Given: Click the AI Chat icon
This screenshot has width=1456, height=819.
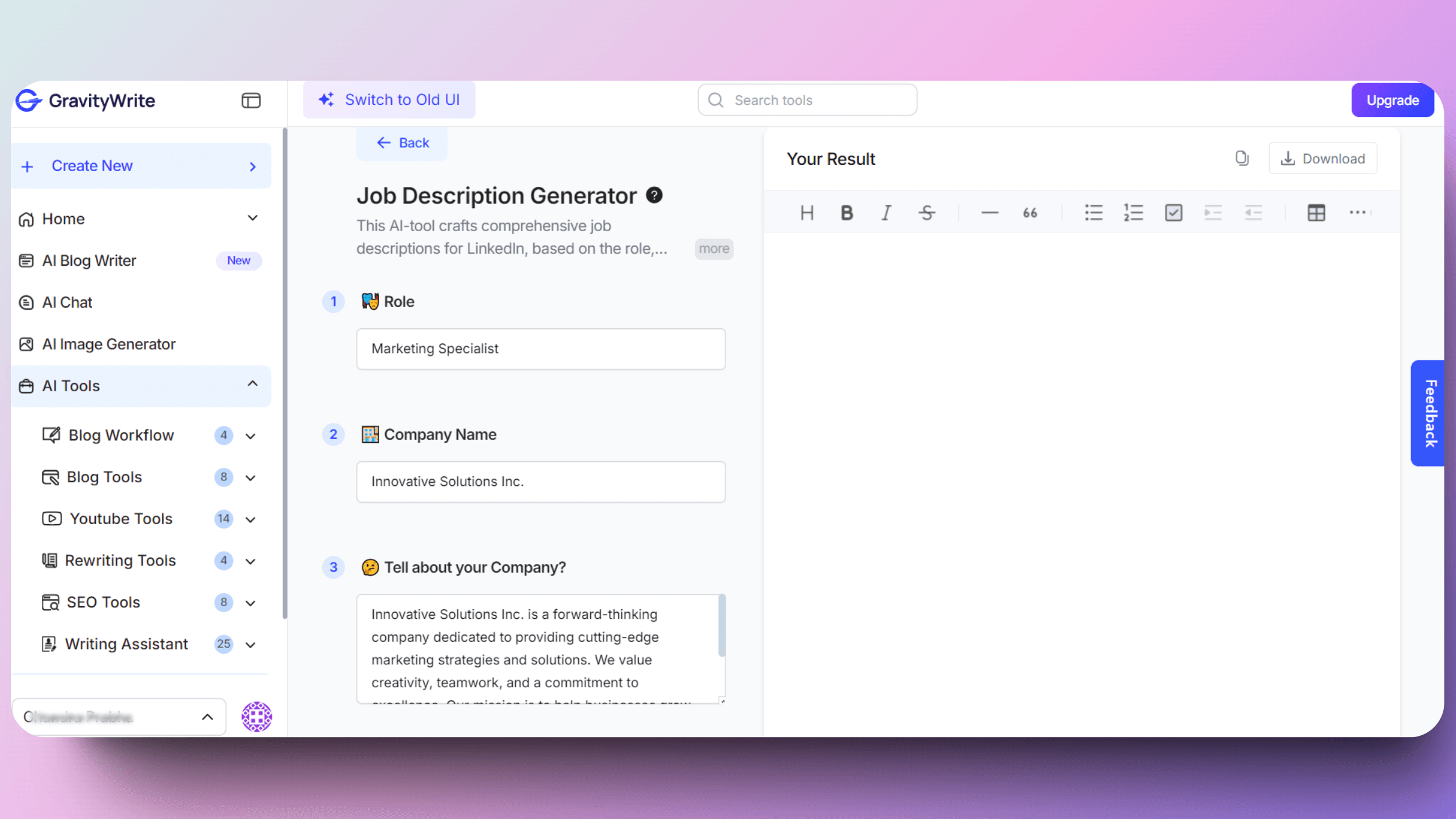Looking at the screenshot, I should point(26,302).
